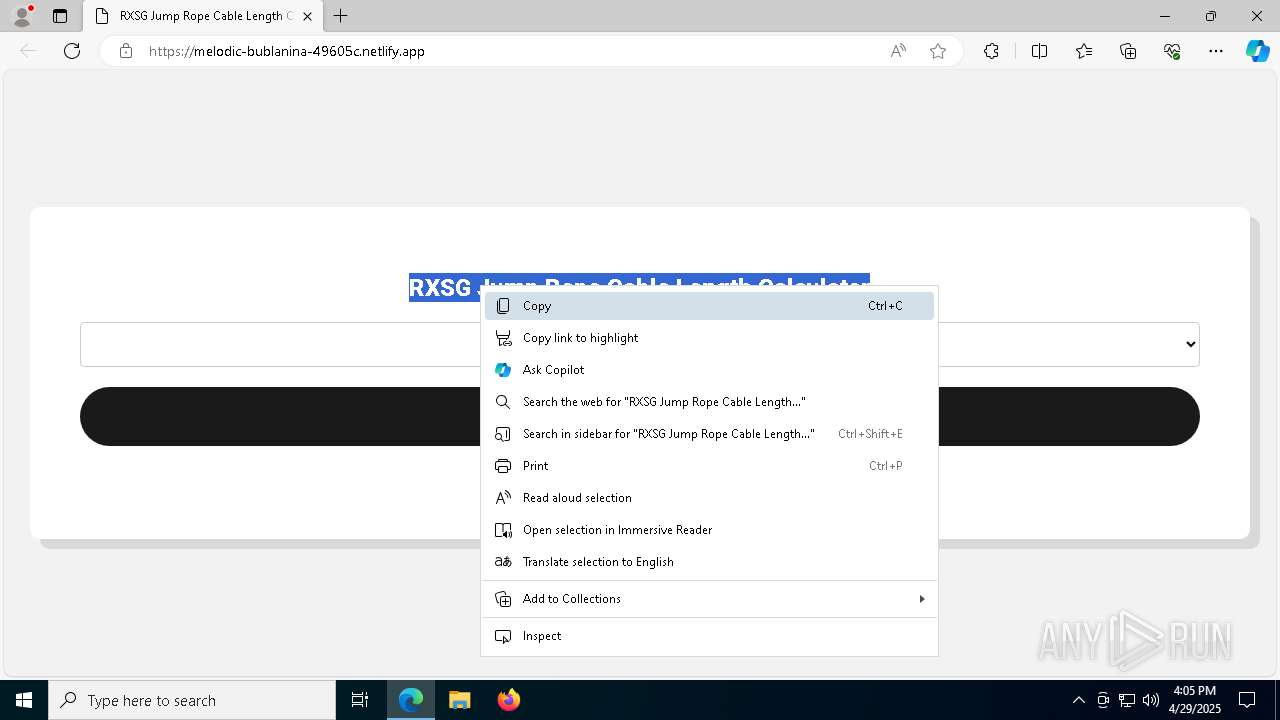Open Task View on the taskbar

[360, 700]
